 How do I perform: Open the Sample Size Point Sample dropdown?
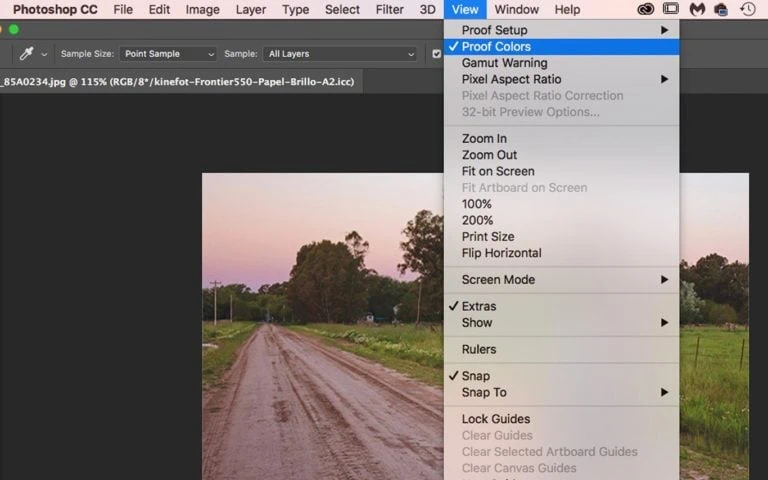tap(168, 54)
